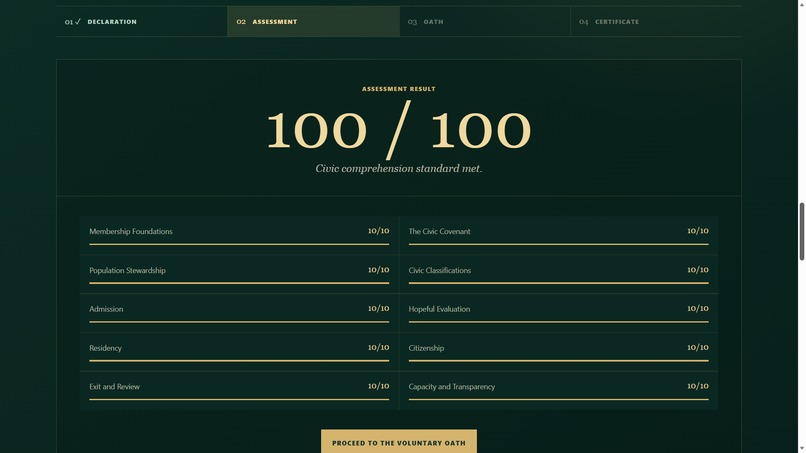Click the Civic comprehension standard met text
806x453 pixels.
point(399,169)
